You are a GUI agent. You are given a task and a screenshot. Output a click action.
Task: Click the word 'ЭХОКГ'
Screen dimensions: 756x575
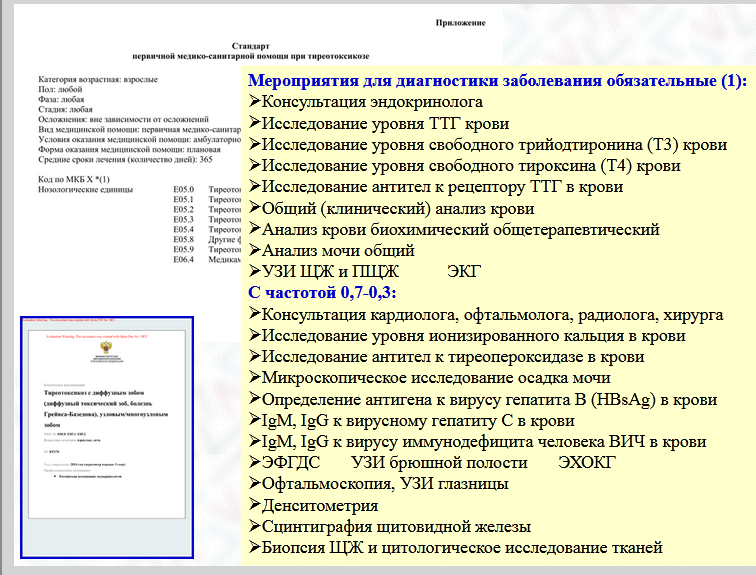point(587,463)
